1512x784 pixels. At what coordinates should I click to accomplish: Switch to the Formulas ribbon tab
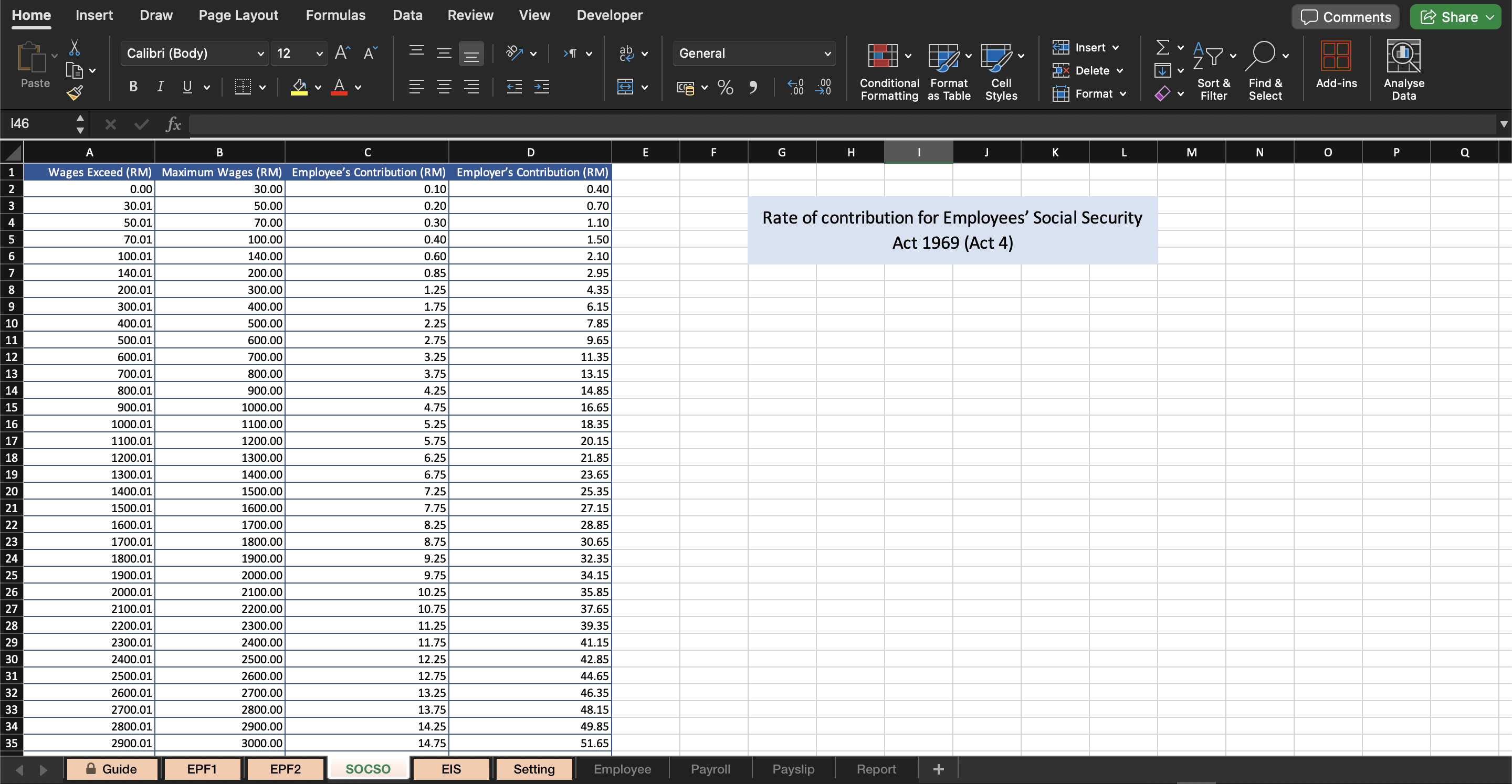[336, 15]
